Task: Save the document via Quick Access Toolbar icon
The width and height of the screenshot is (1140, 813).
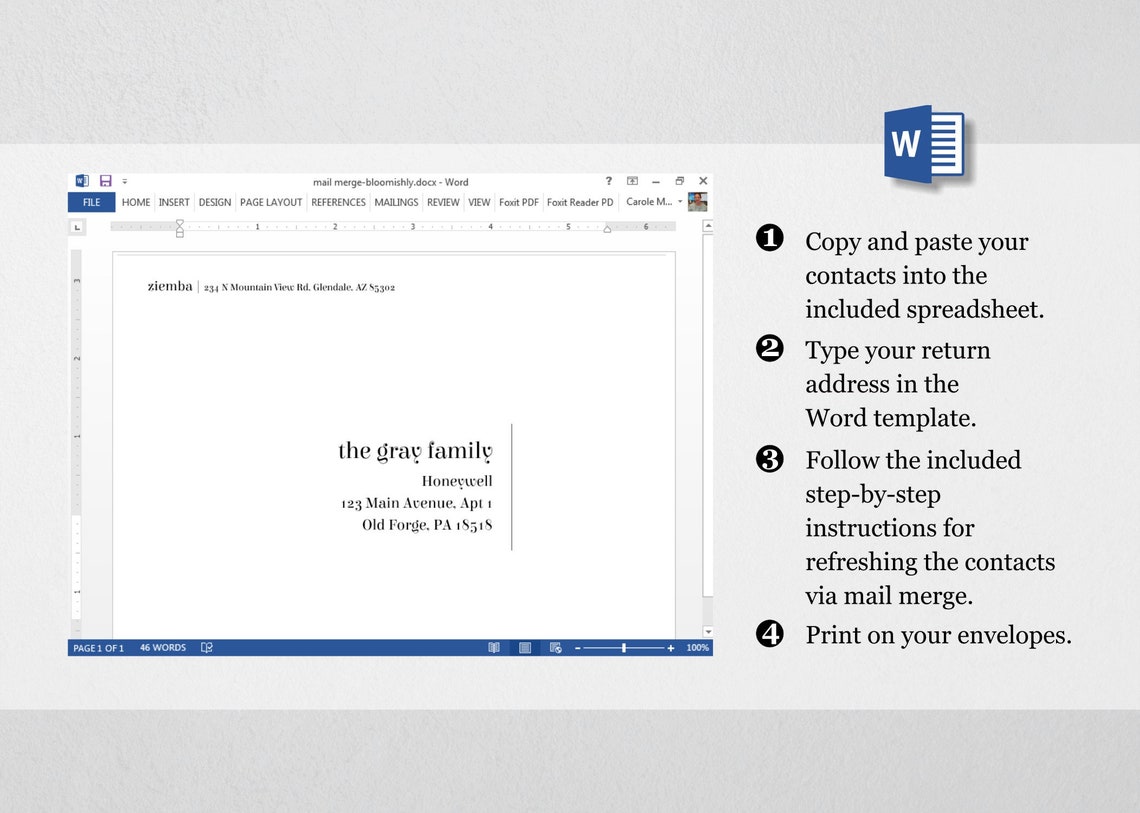Action: pyautogui.click(x=105, y=181)
